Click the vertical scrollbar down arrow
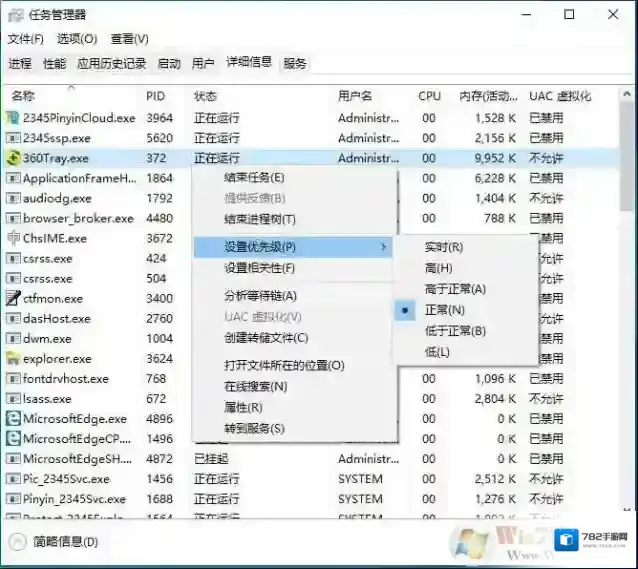Screen dimensions: 638x569 [627, 510]
